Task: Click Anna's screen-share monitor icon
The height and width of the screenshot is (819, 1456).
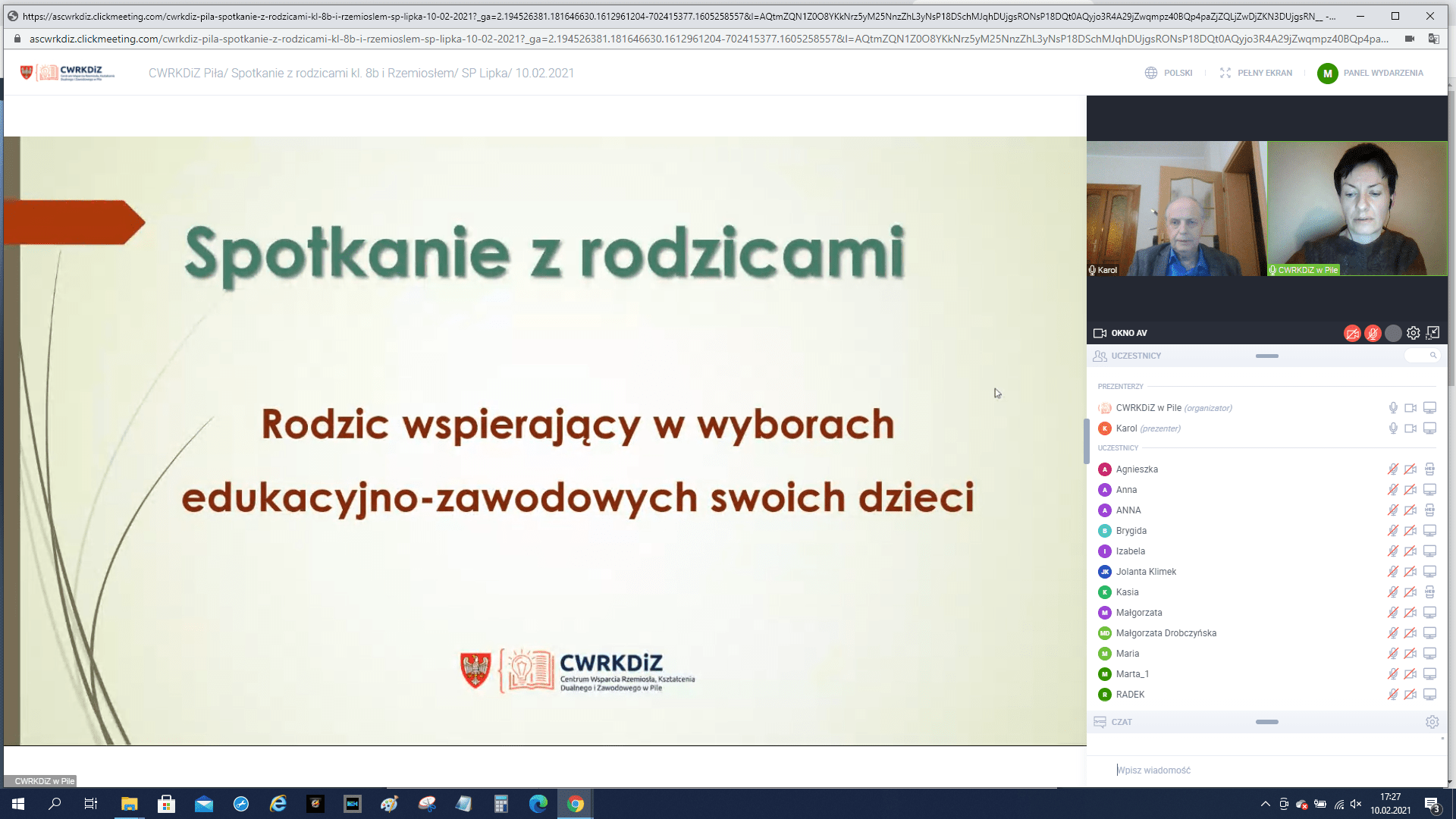Action: (x=1429, y=490)
